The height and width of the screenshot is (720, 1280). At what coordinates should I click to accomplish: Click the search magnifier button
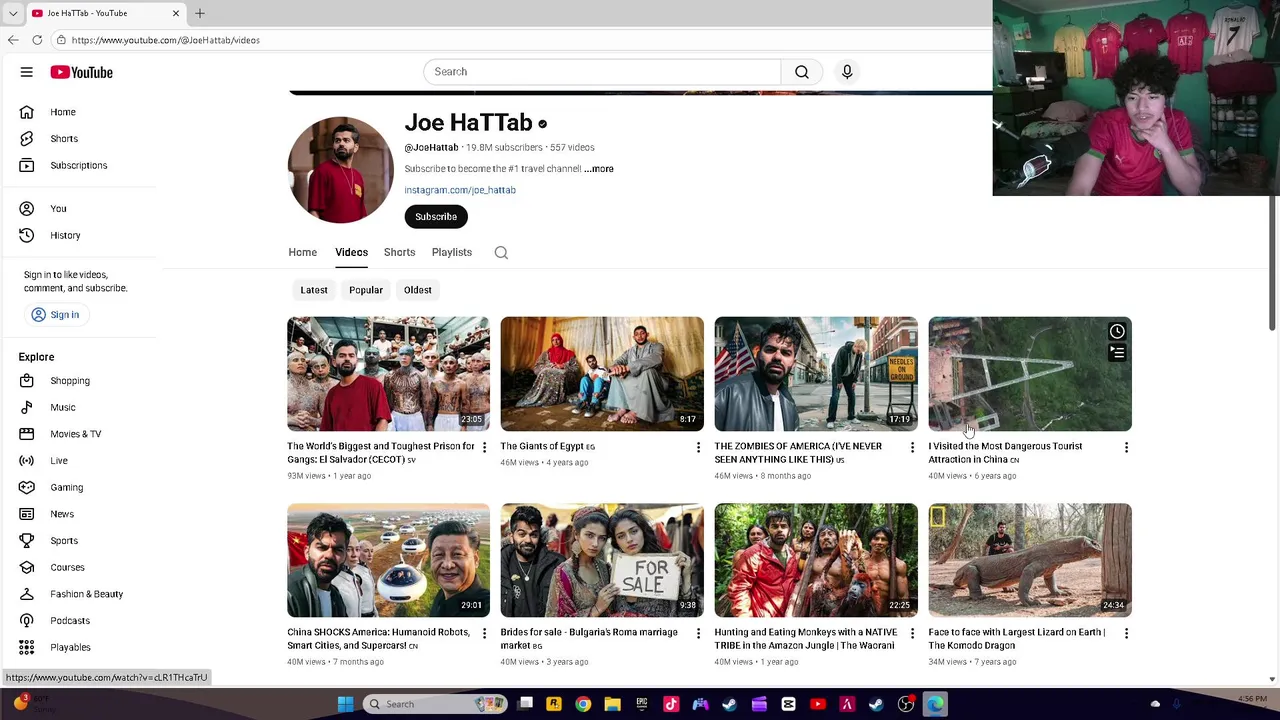(801, 72)
